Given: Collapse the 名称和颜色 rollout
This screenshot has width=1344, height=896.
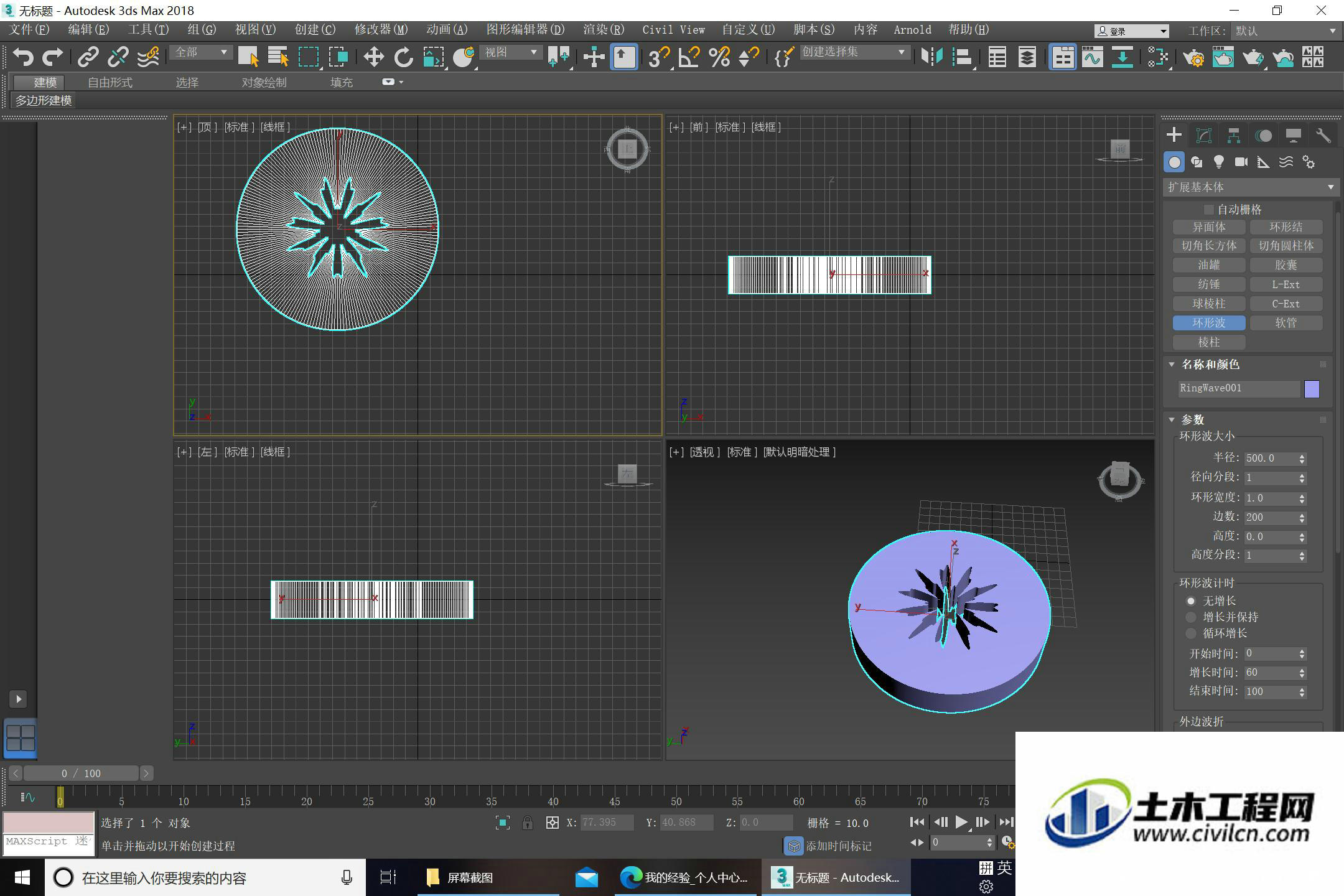Looking at the screenshot, I should [x=1172, y=365].
